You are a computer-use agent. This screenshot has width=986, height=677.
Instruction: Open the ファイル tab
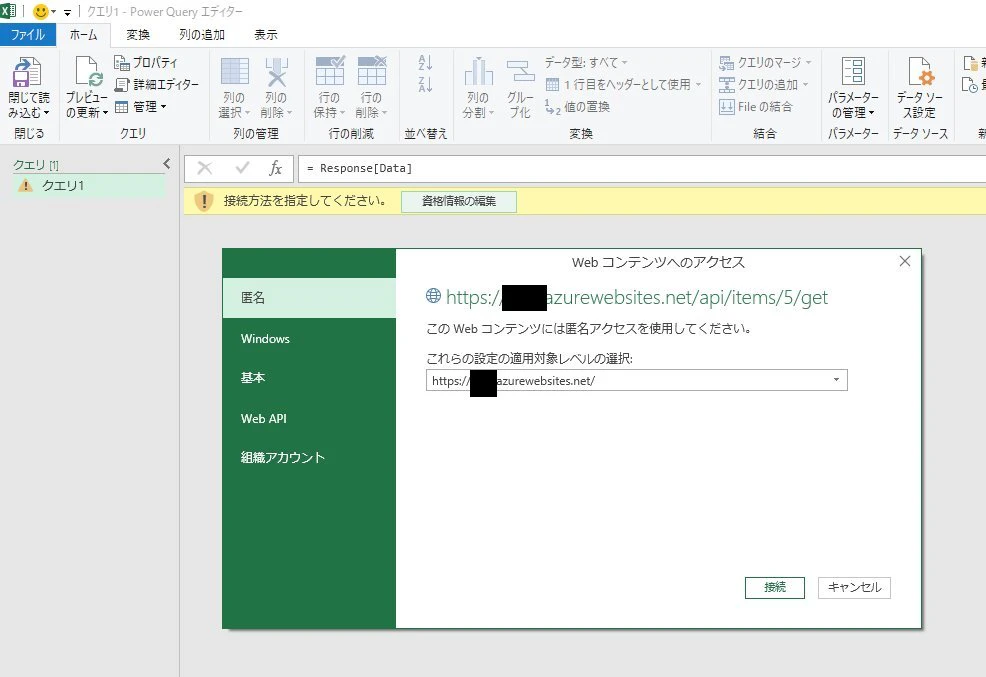[28, 35]
